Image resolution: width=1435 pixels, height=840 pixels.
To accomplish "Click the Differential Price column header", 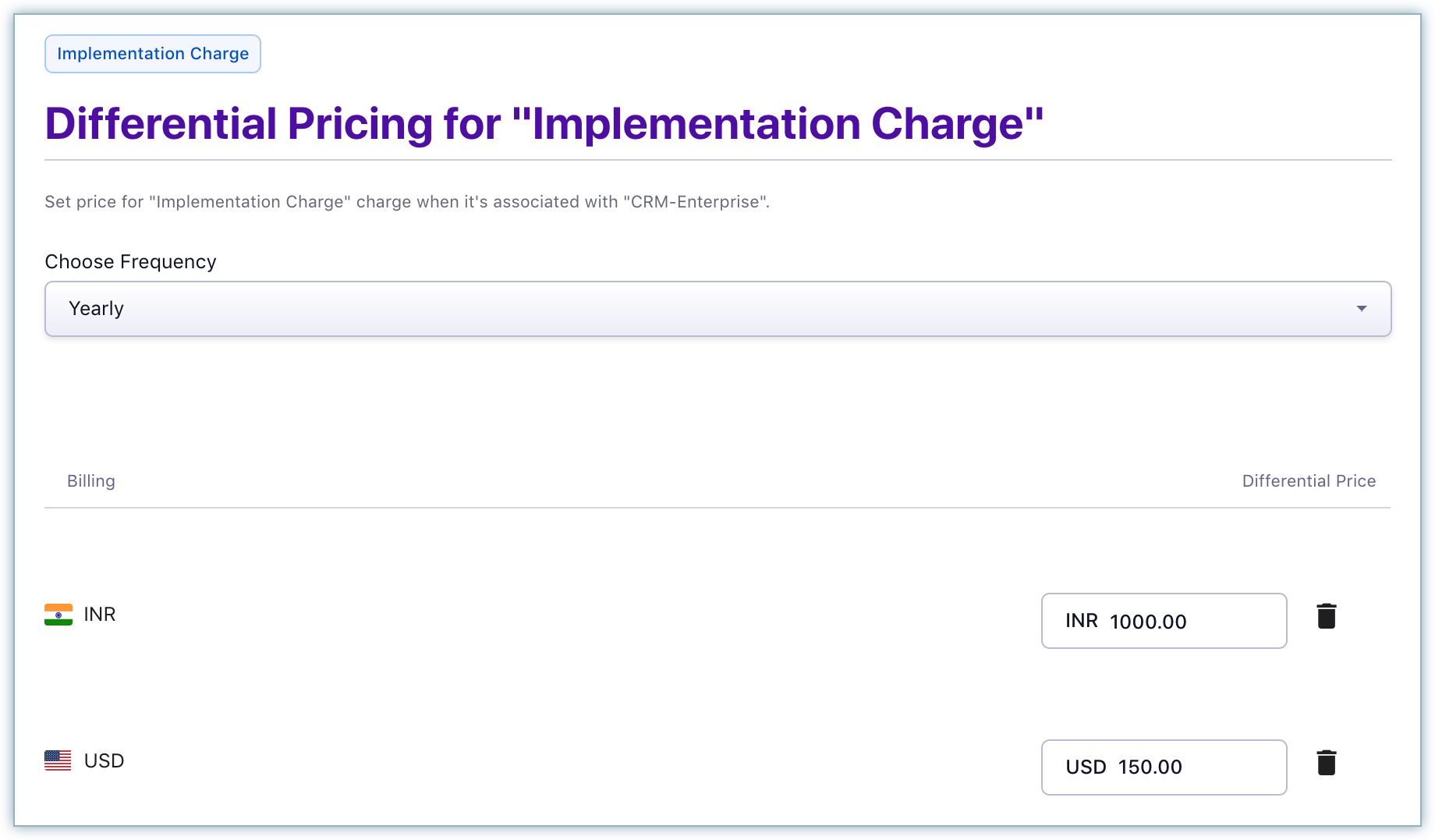I will click(1309, 480).
